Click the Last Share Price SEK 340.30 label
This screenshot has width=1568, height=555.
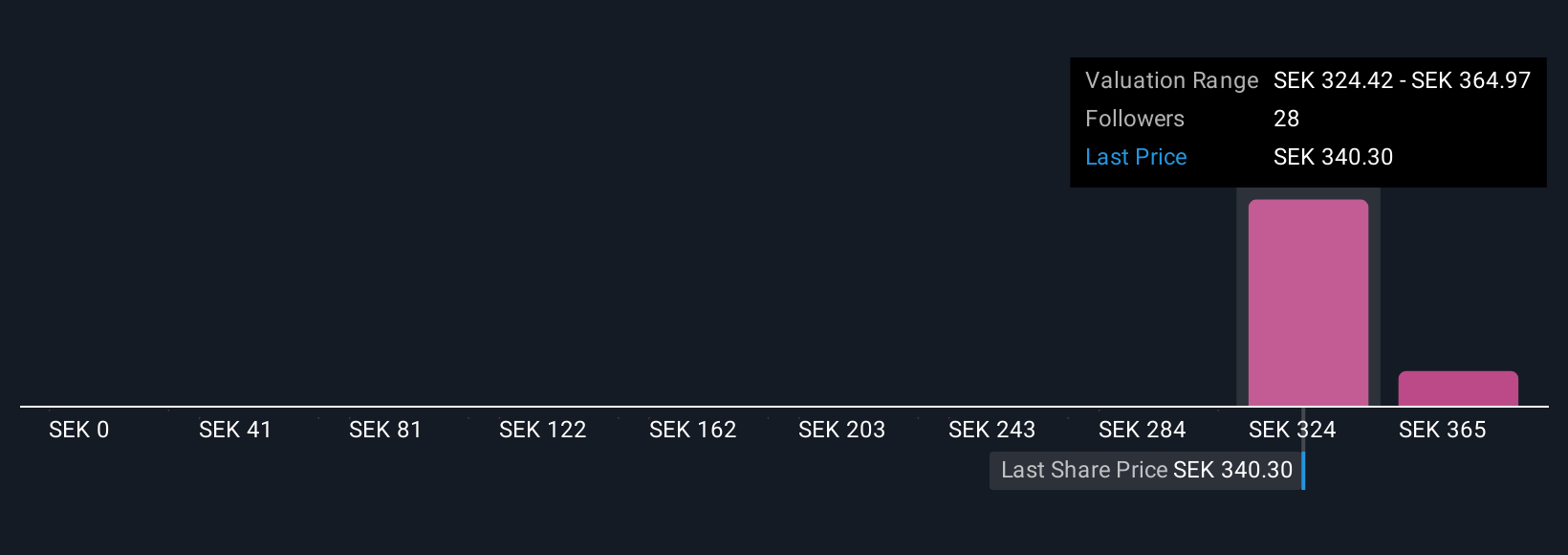coord(1146,470)
